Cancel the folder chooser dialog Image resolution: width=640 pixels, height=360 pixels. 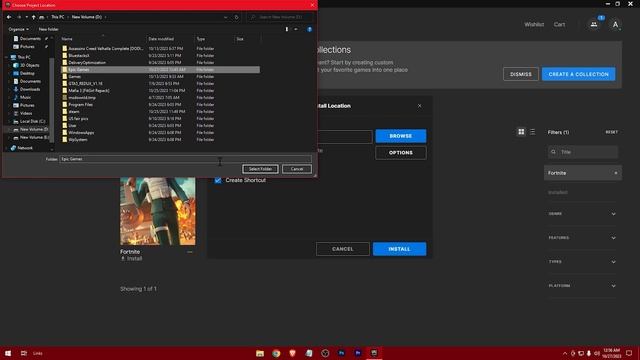coord(297,169)
